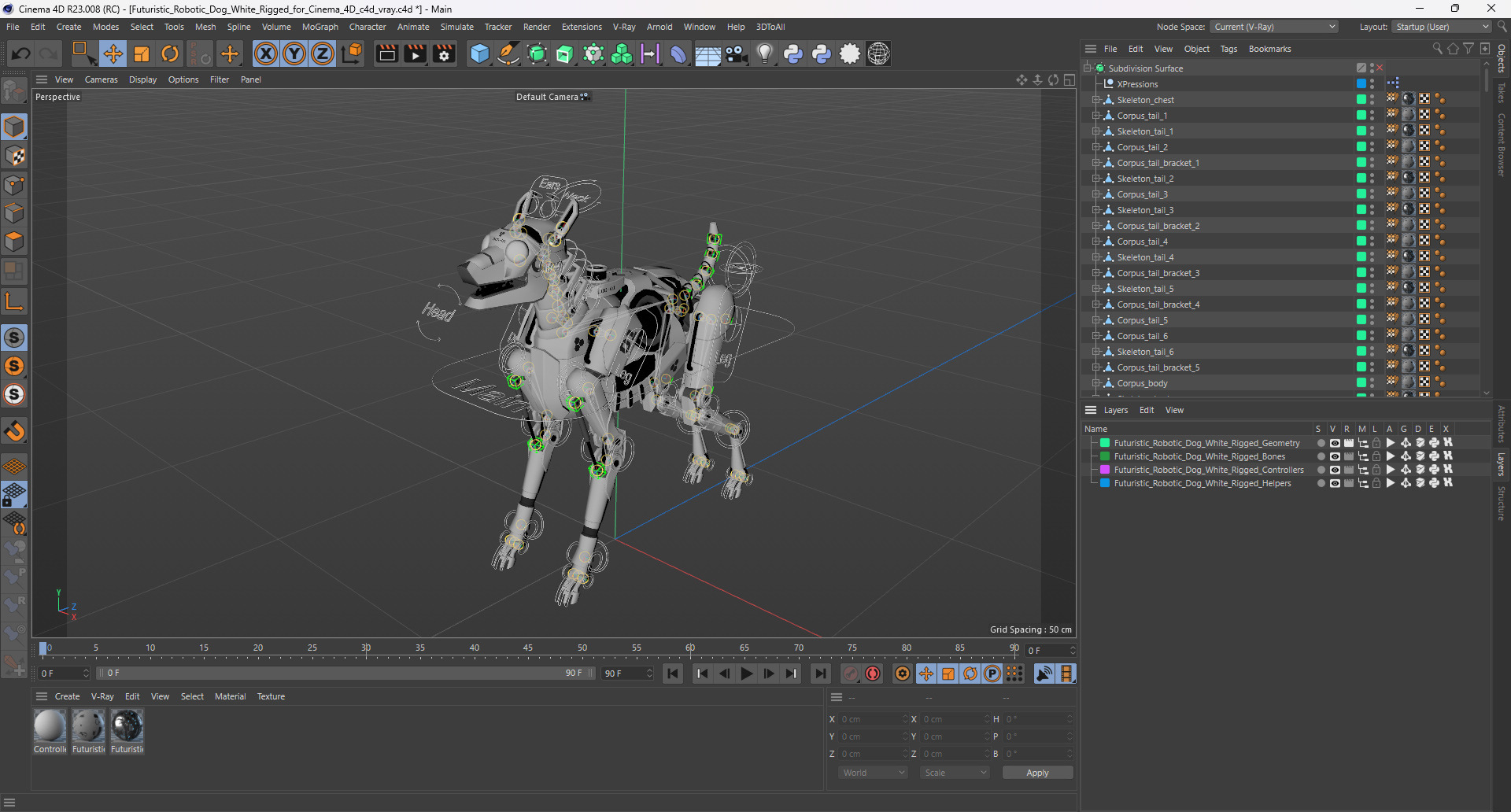Click Texture in material manager
The height and width of the screenshot is (812, 1511).
(271, 696)
